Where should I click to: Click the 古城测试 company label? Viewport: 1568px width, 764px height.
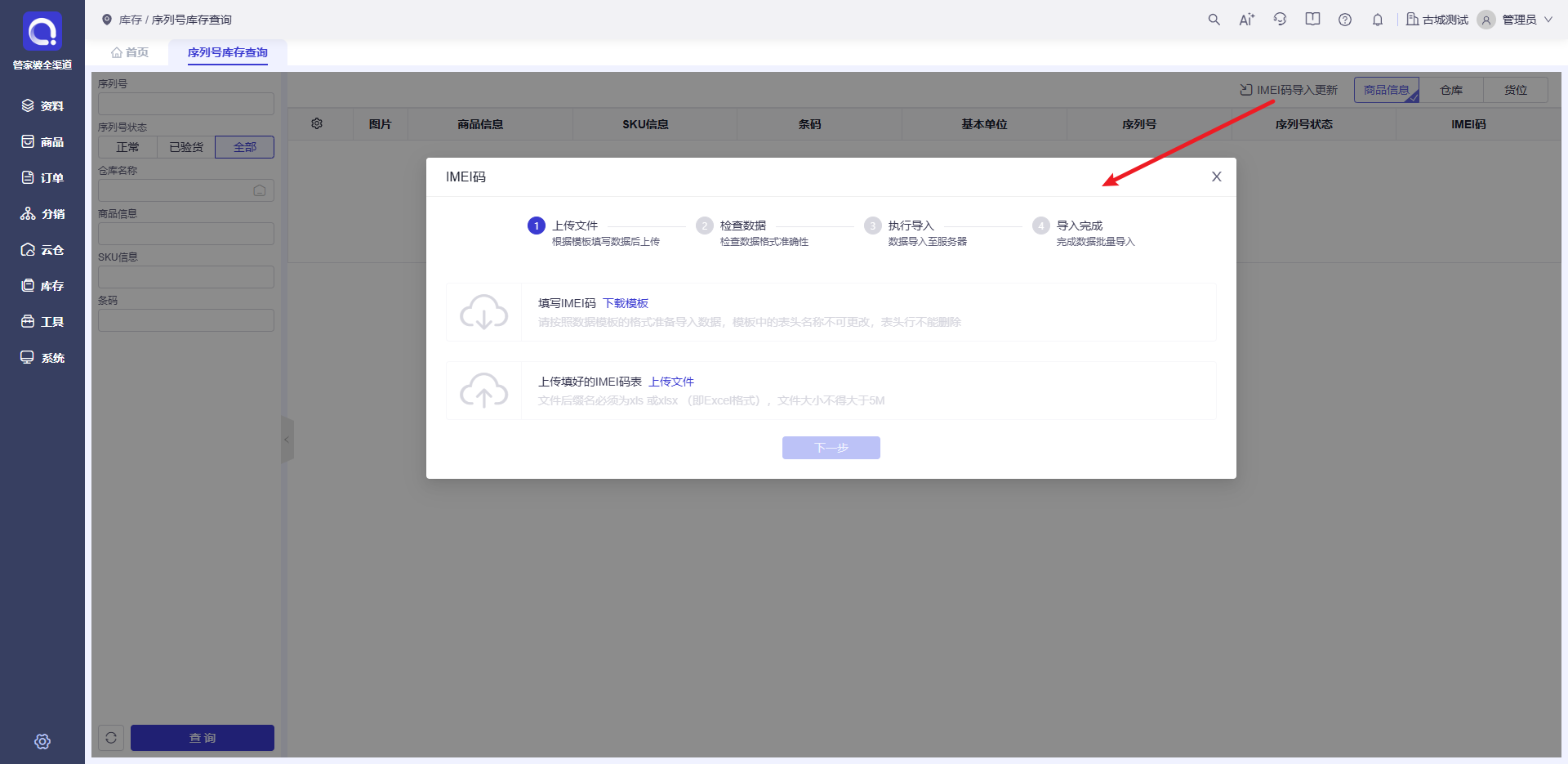pyautogui.click(x=1437, y=20)
